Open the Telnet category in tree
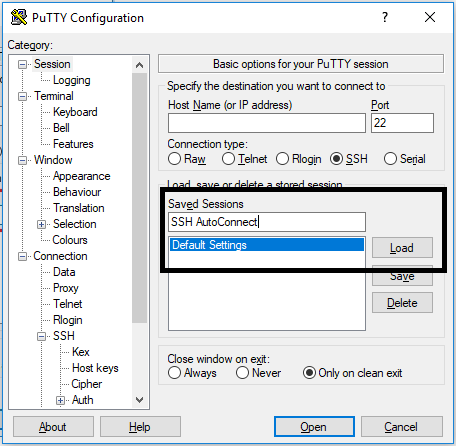 (68, 304)
